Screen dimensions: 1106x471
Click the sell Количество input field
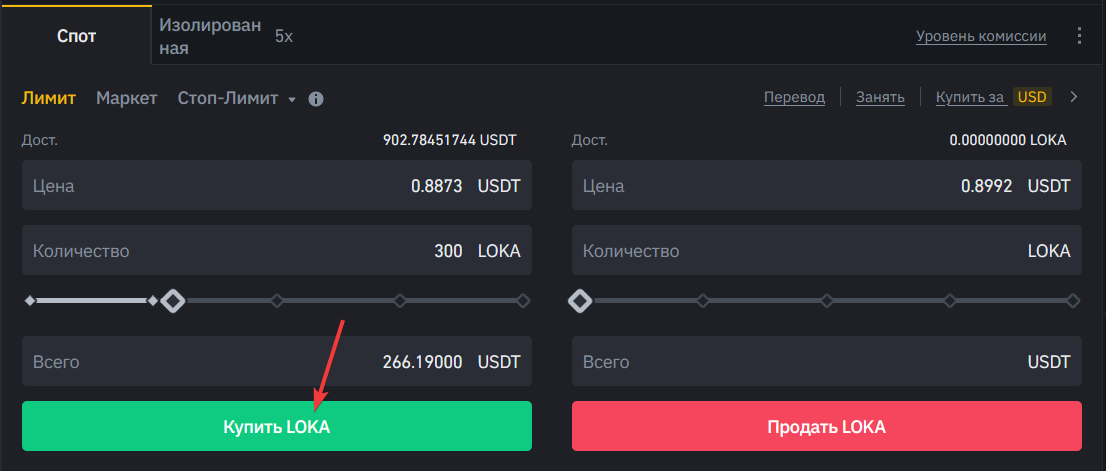[826, 251]
